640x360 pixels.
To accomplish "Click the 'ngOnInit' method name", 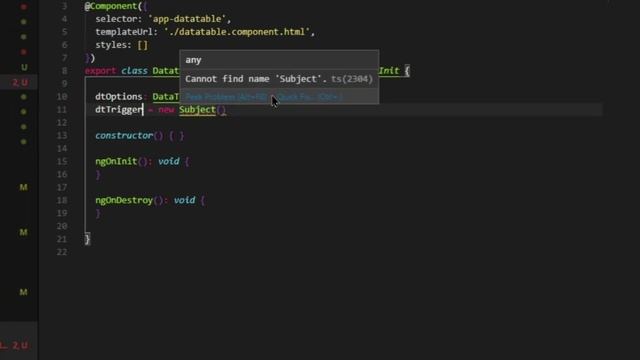I will 116,161.
